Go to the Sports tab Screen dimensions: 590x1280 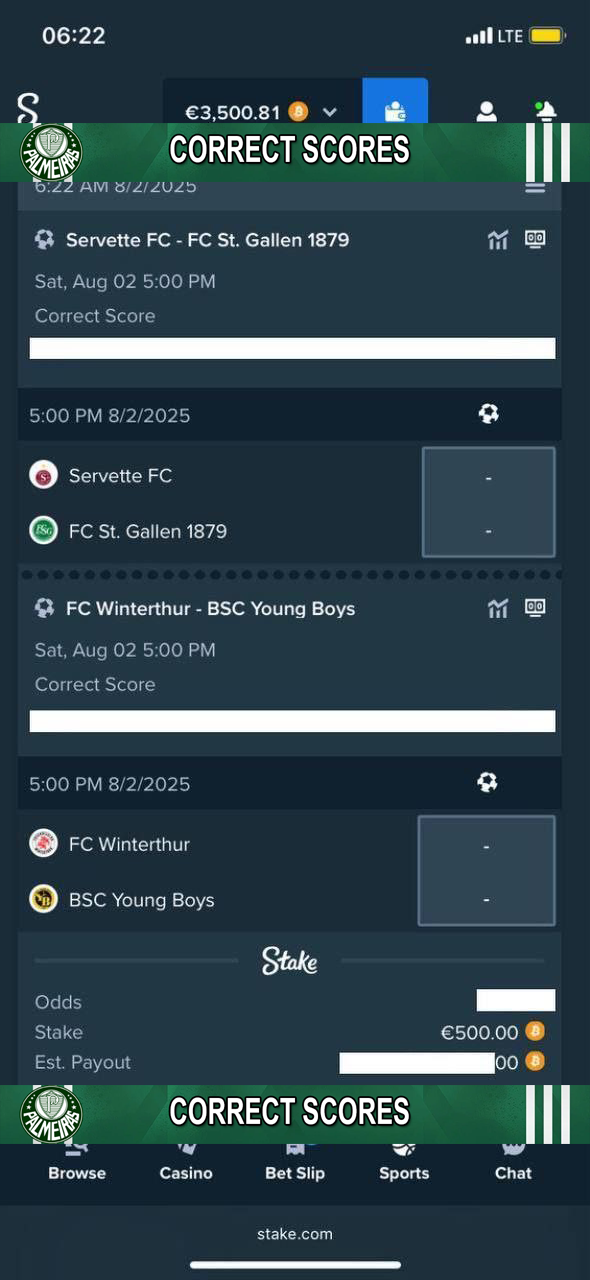(404, 1163)
